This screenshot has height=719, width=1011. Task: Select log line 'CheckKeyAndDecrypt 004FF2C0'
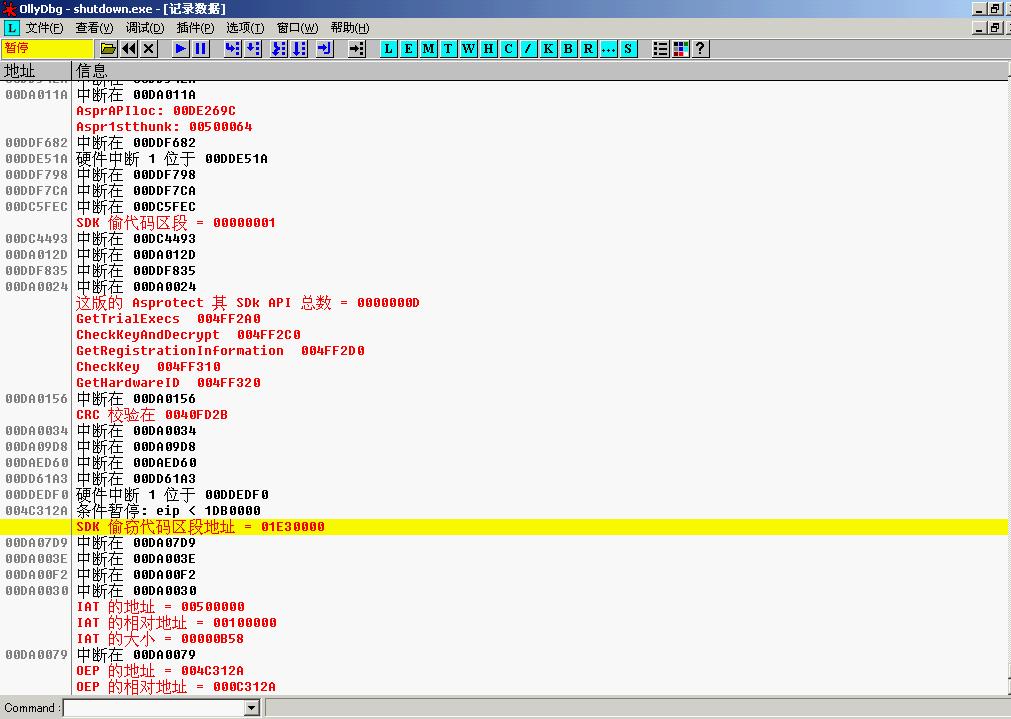pos(188,335)
